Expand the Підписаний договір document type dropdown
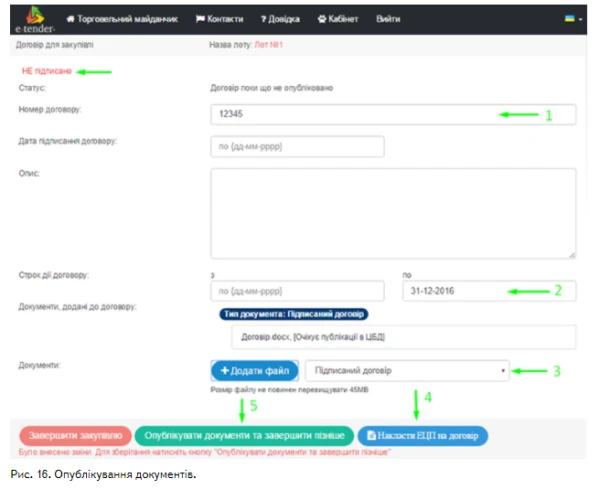The image size is (600, 500). coord(500,371)
